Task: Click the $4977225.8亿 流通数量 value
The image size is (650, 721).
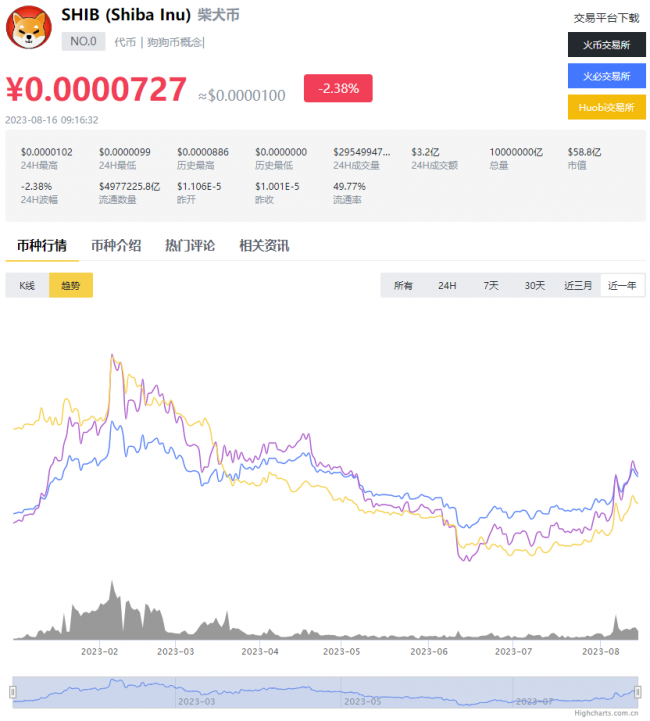Action: 129,186
